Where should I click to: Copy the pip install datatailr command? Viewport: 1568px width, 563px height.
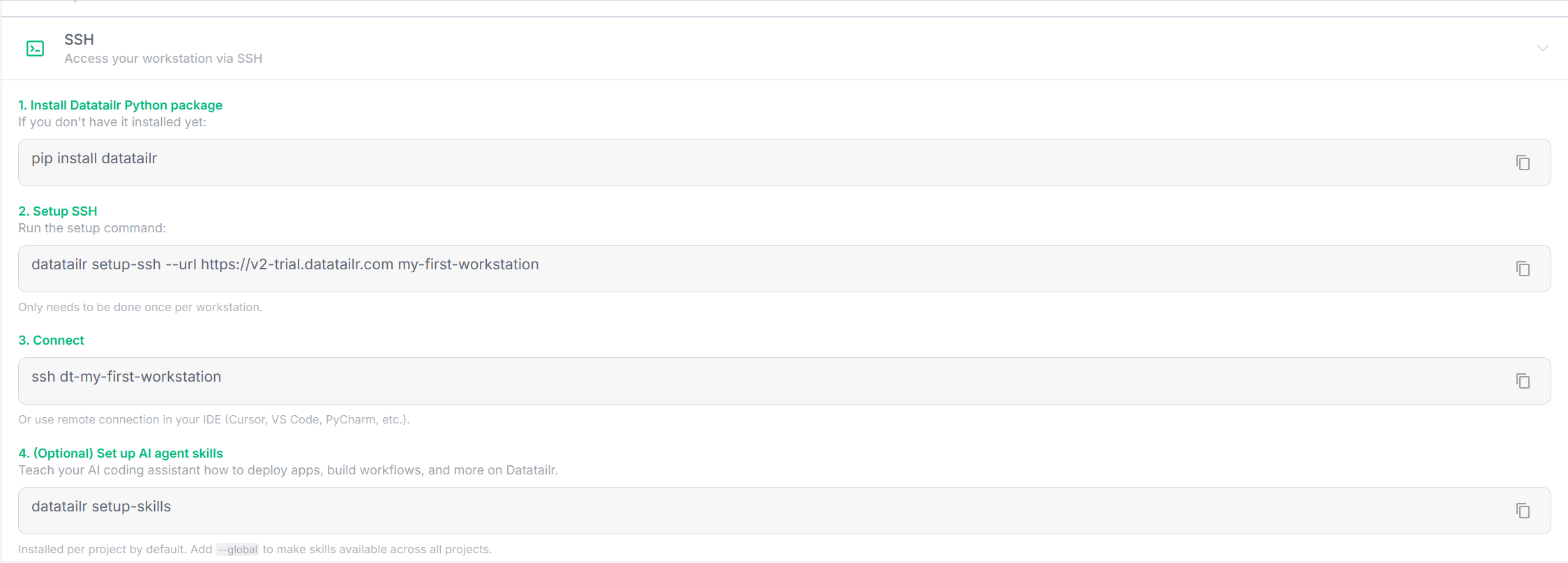[x=1523, y=163]
